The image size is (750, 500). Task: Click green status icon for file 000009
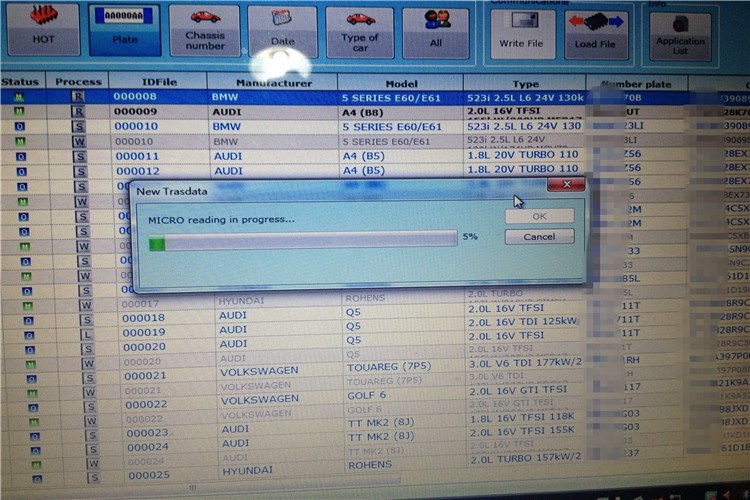pyautogui.click(x=19, y=111)
